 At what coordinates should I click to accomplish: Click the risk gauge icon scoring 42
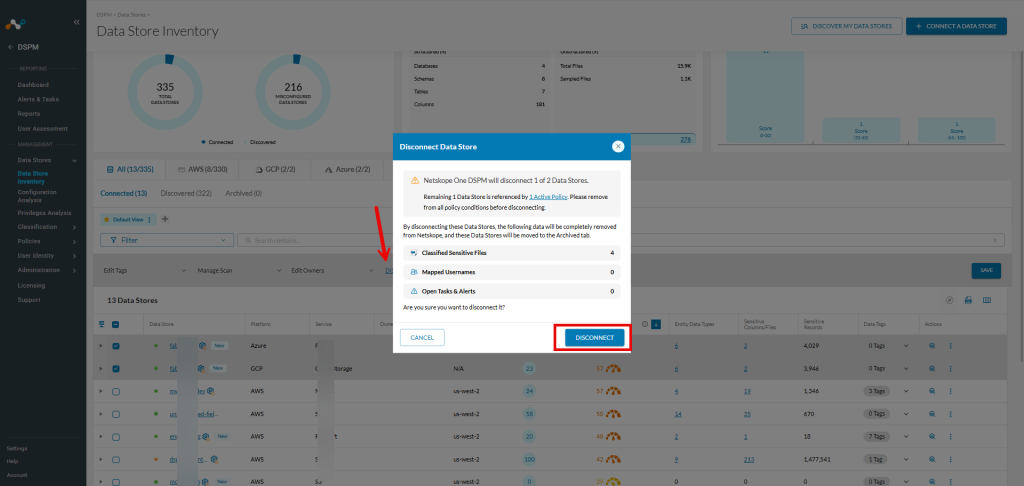(613, 459)
